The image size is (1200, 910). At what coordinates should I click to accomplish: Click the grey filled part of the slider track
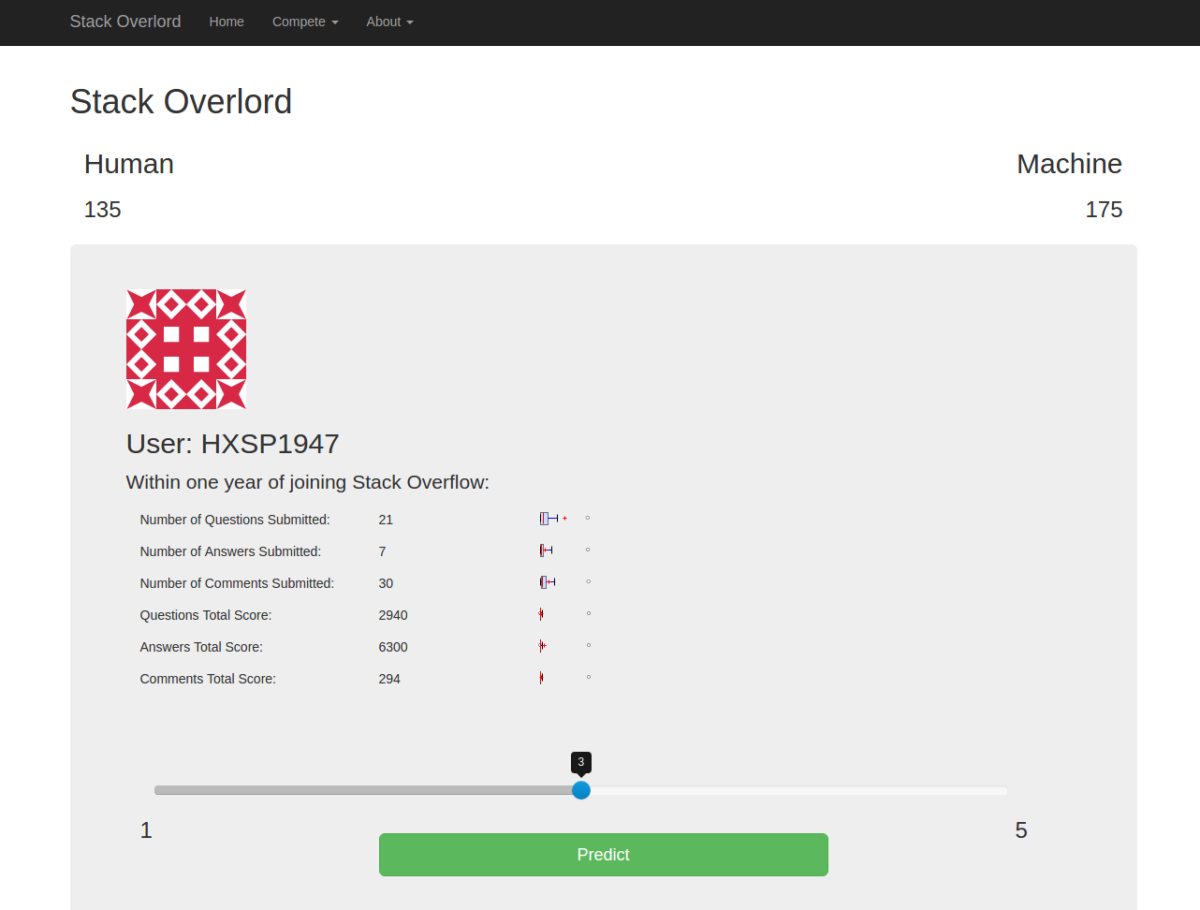363,790
